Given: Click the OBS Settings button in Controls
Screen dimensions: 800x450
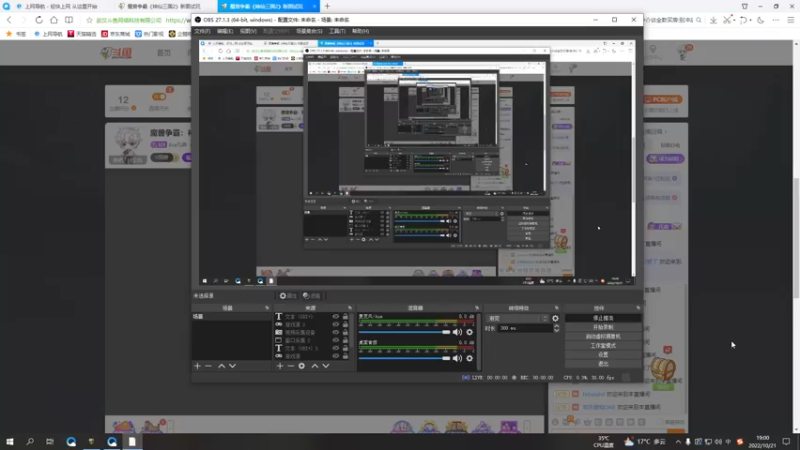Looking at the screenshot, I should point(603,355).
